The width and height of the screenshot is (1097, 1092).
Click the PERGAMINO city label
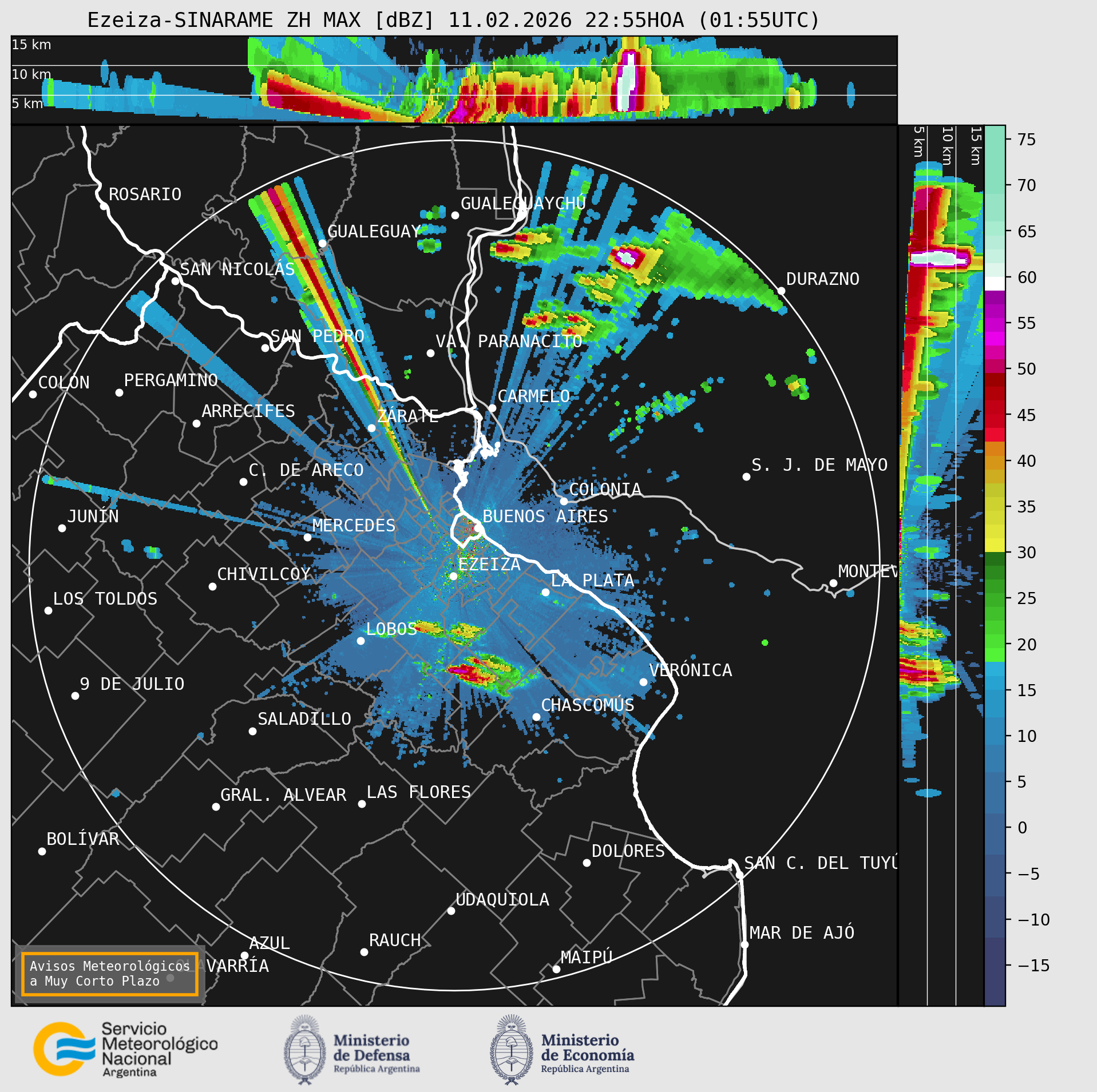tap(171, 380)
